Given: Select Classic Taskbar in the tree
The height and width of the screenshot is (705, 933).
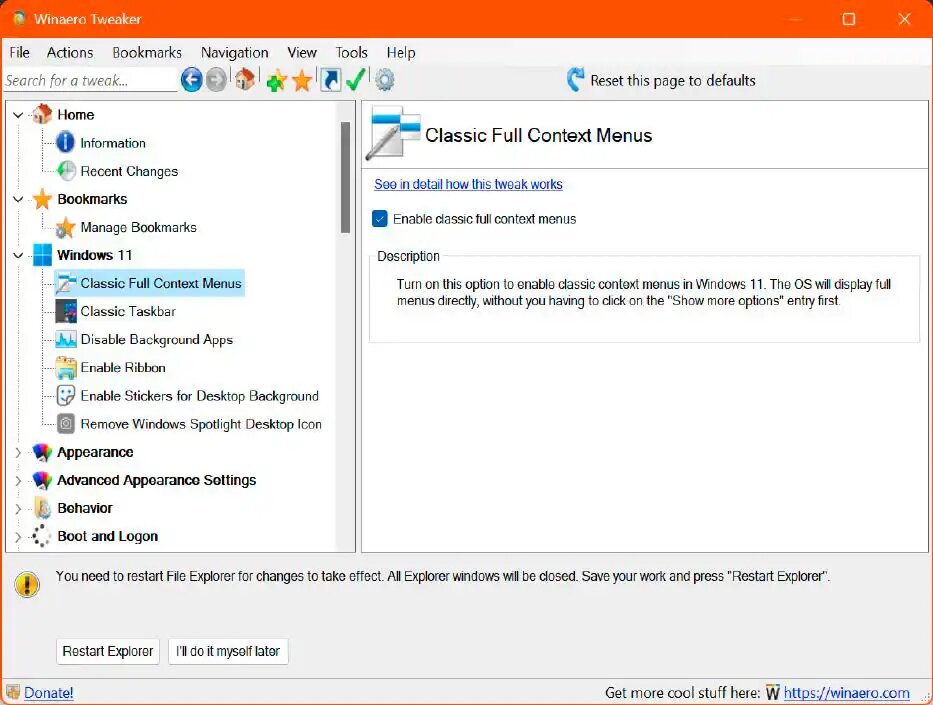Looking at the screenshot, I should point(128,311).
